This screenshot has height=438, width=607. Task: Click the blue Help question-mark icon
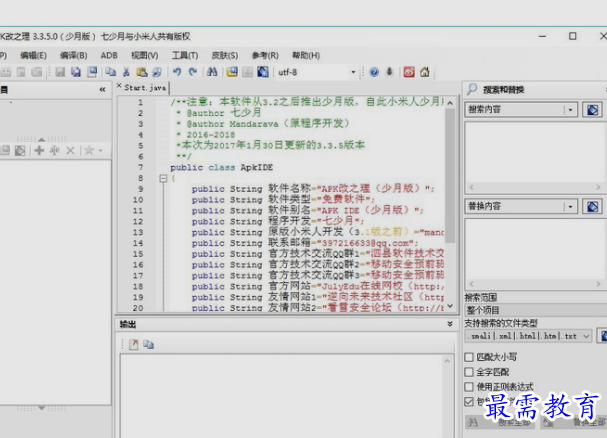(x=374, y=72)
